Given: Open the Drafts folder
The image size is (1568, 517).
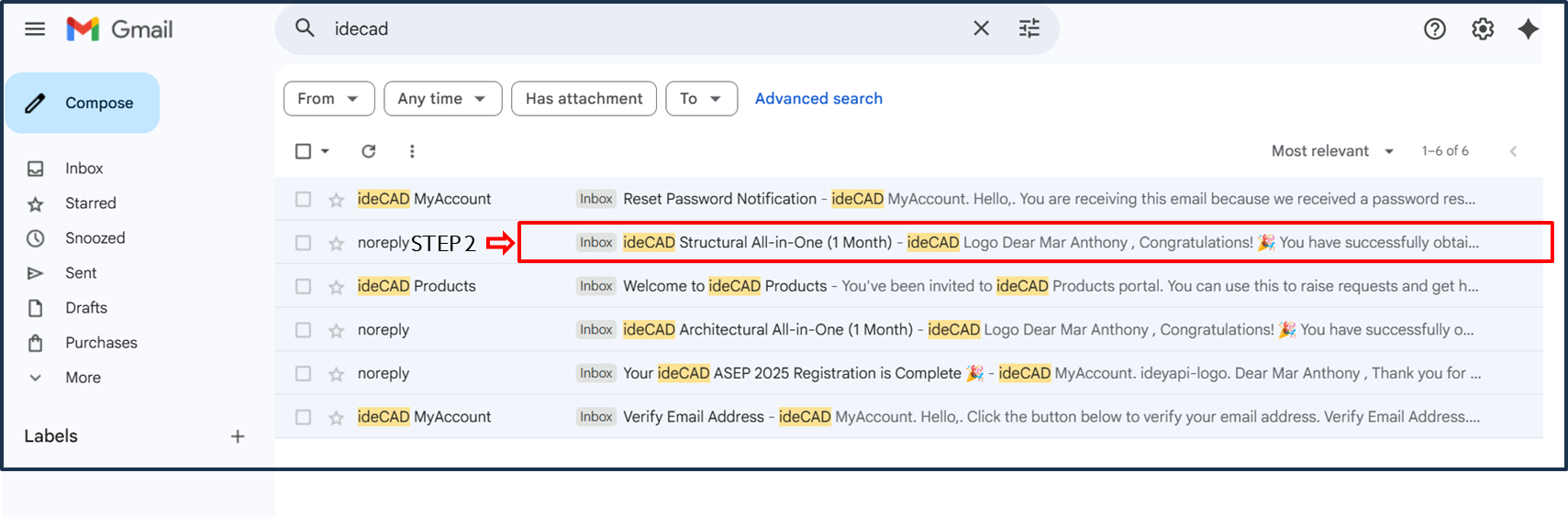Looking at the screenshot, I should click(86, 308).
